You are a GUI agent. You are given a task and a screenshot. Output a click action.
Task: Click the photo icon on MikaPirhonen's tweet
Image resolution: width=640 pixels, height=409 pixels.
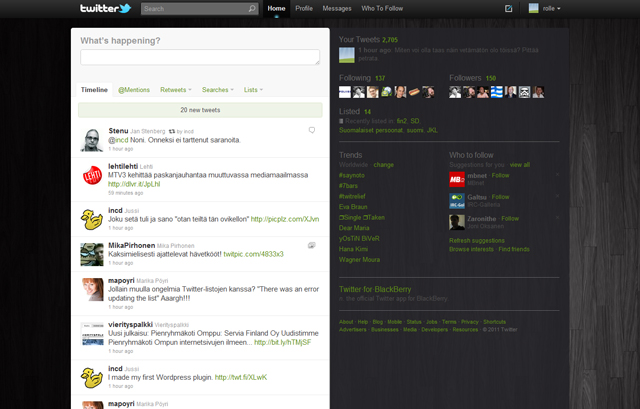click(x=311, y=245)
